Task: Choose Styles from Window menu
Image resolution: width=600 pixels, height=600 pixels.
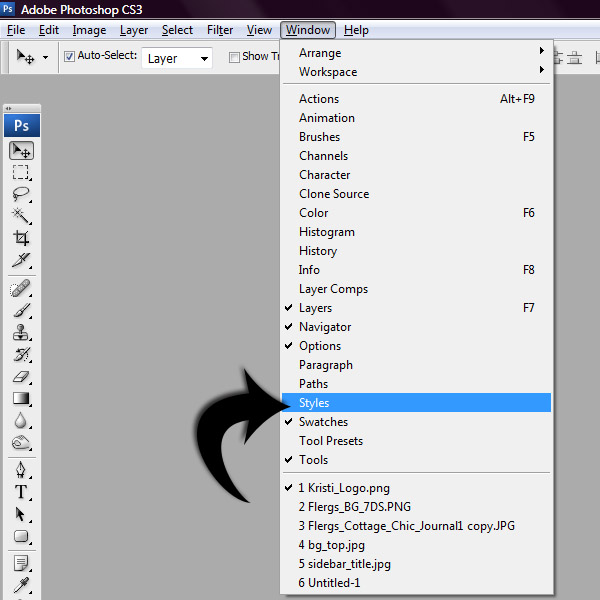Action: click(416, 403)
